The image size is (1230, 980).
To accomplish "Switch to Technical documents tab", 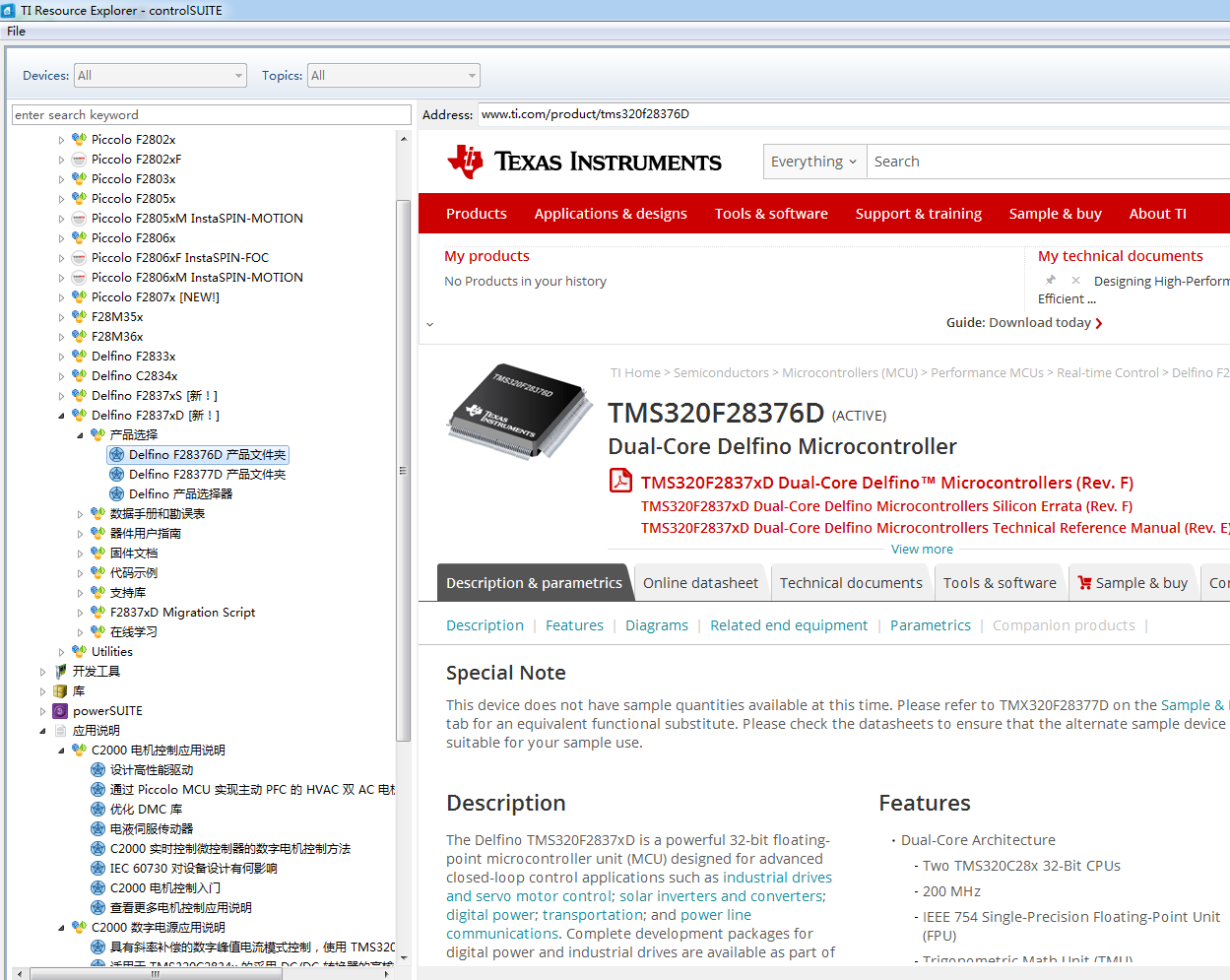I will click(x=851, y=583).
